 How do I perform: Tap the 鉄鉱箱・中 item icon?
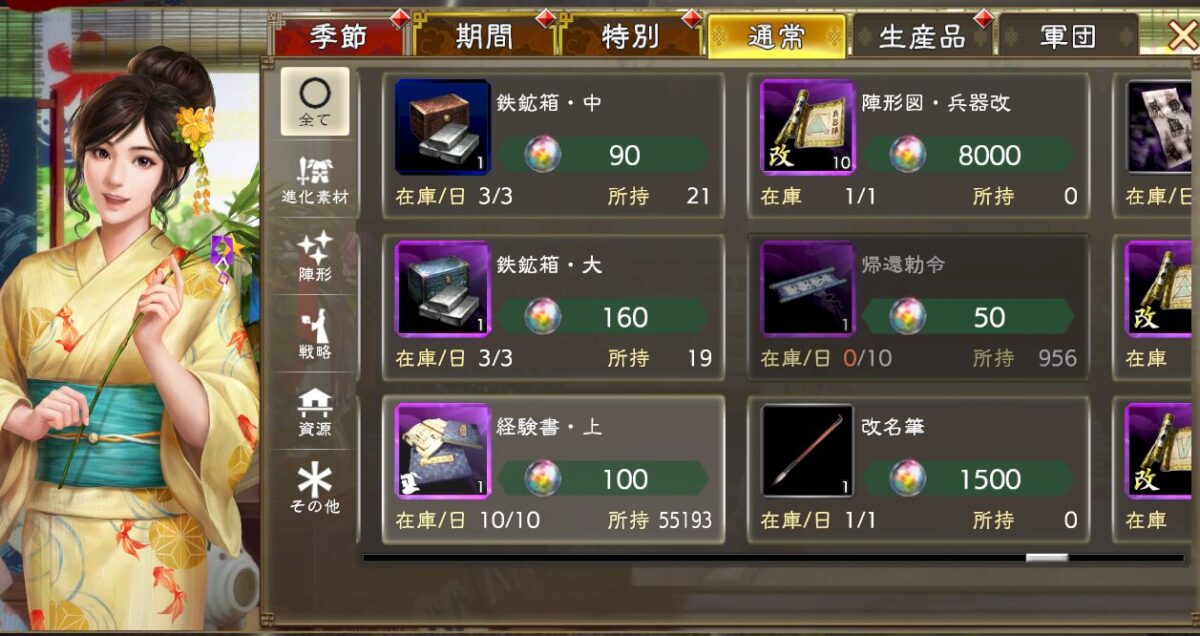442,127
